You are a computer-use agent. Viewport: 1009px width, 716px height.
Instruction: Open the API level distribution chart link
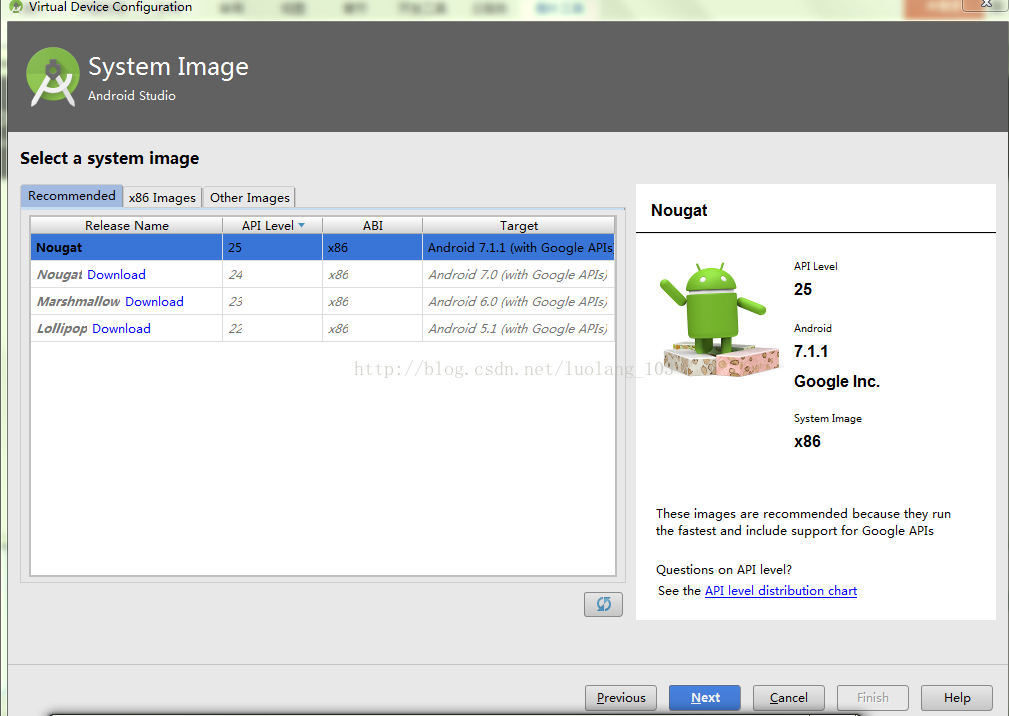781,591
